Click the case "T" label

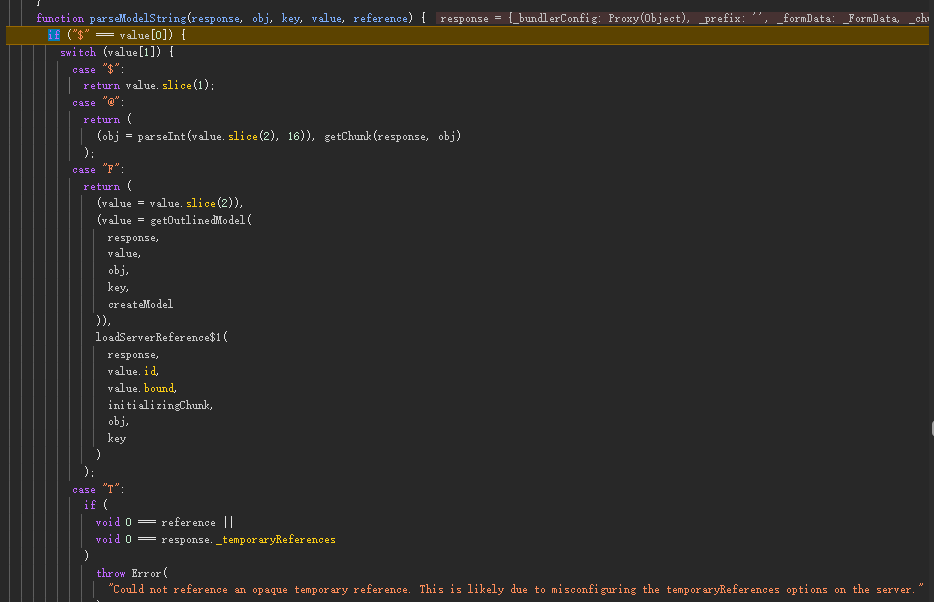coord(84,489)
